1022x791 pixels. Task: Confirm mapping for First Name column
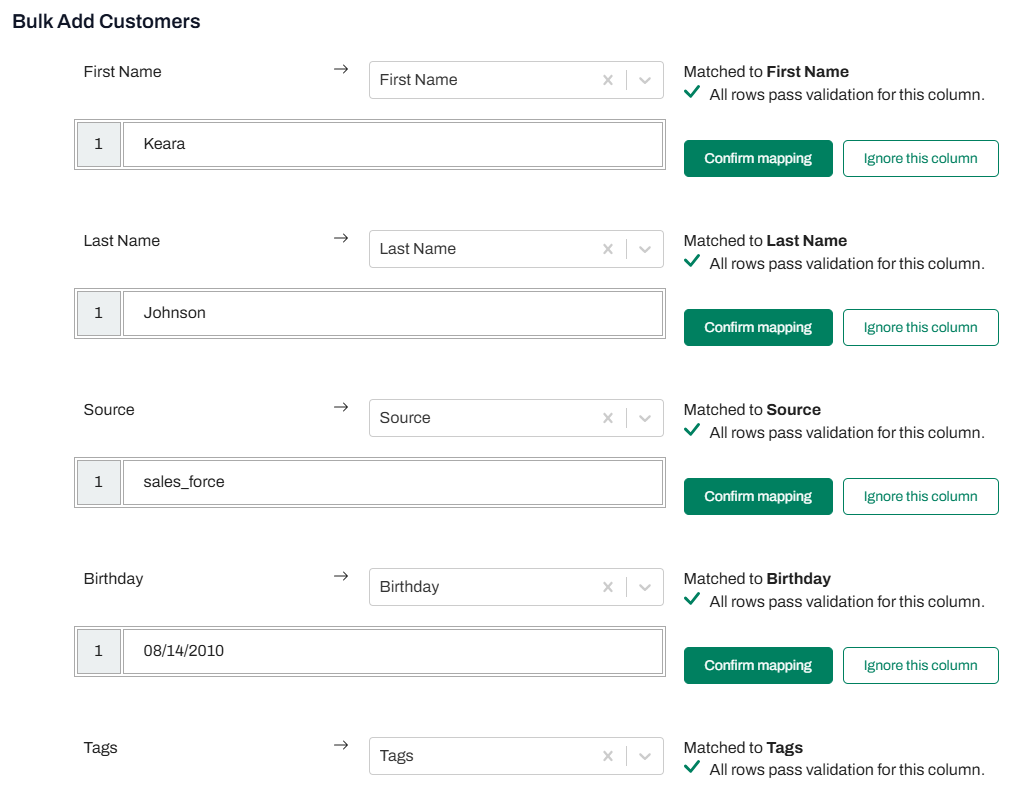(x=758, y=158)
